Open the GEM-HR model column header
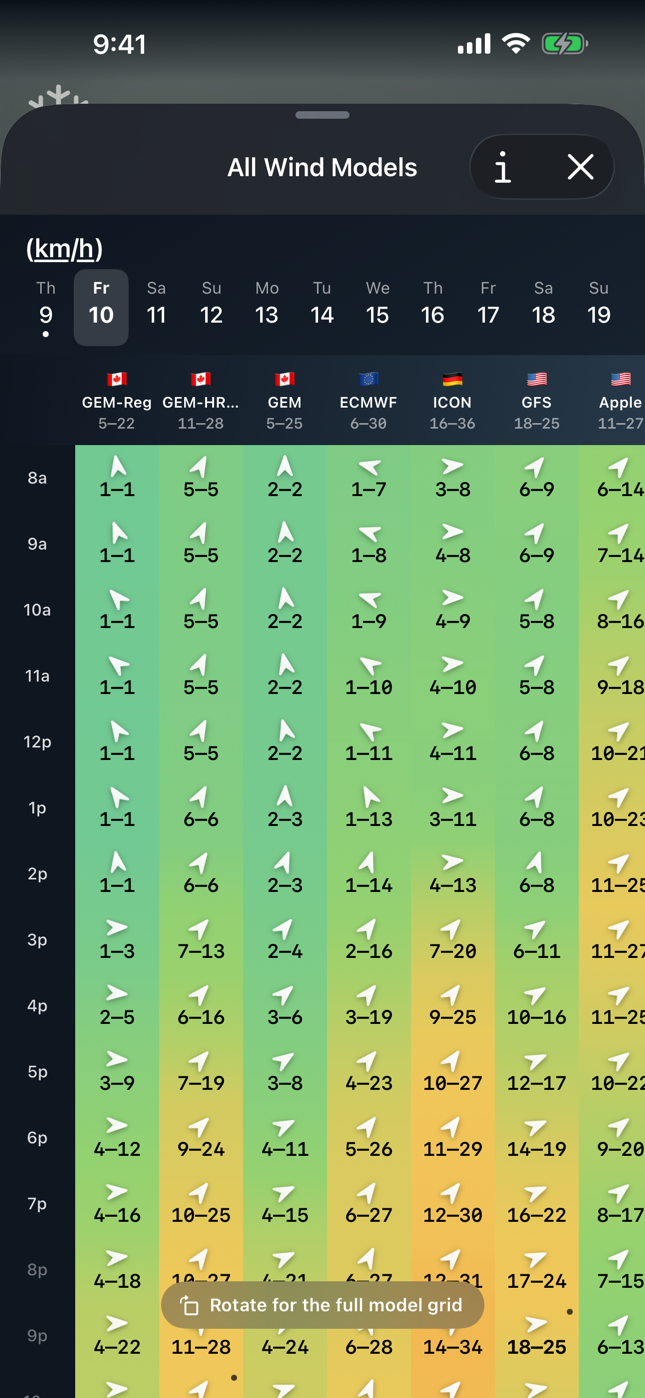Image resolution: width=645 pixels, height=1398 pixels. pos(201,401)
